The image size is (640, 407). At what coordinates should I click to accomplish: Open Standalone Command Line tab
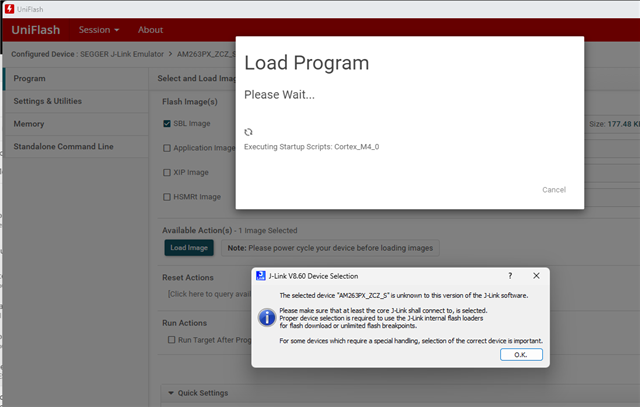pos(76,147)
